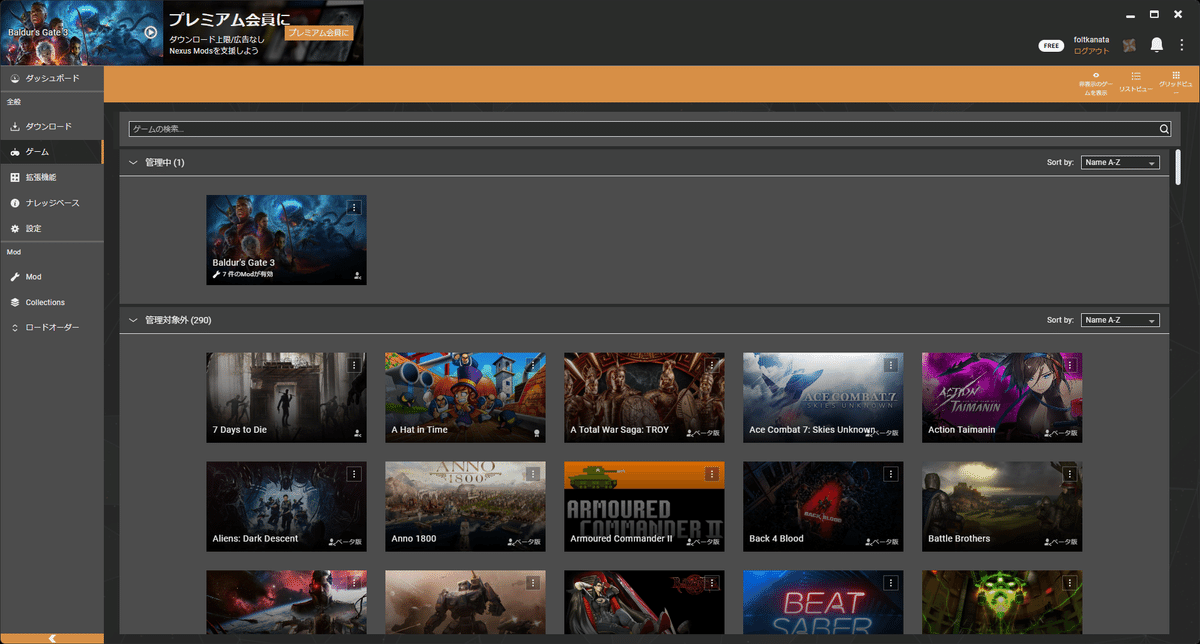Screen dimensions: 1200x644
Task: Open the notifications bell
Action: point(1156,45)
